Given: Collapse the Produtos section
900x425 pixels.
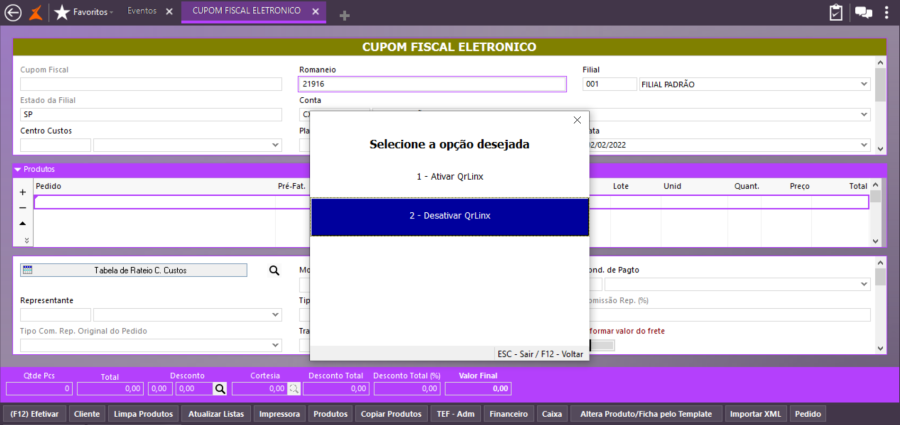Looking at the screenshot, I should tap(17, 169).
